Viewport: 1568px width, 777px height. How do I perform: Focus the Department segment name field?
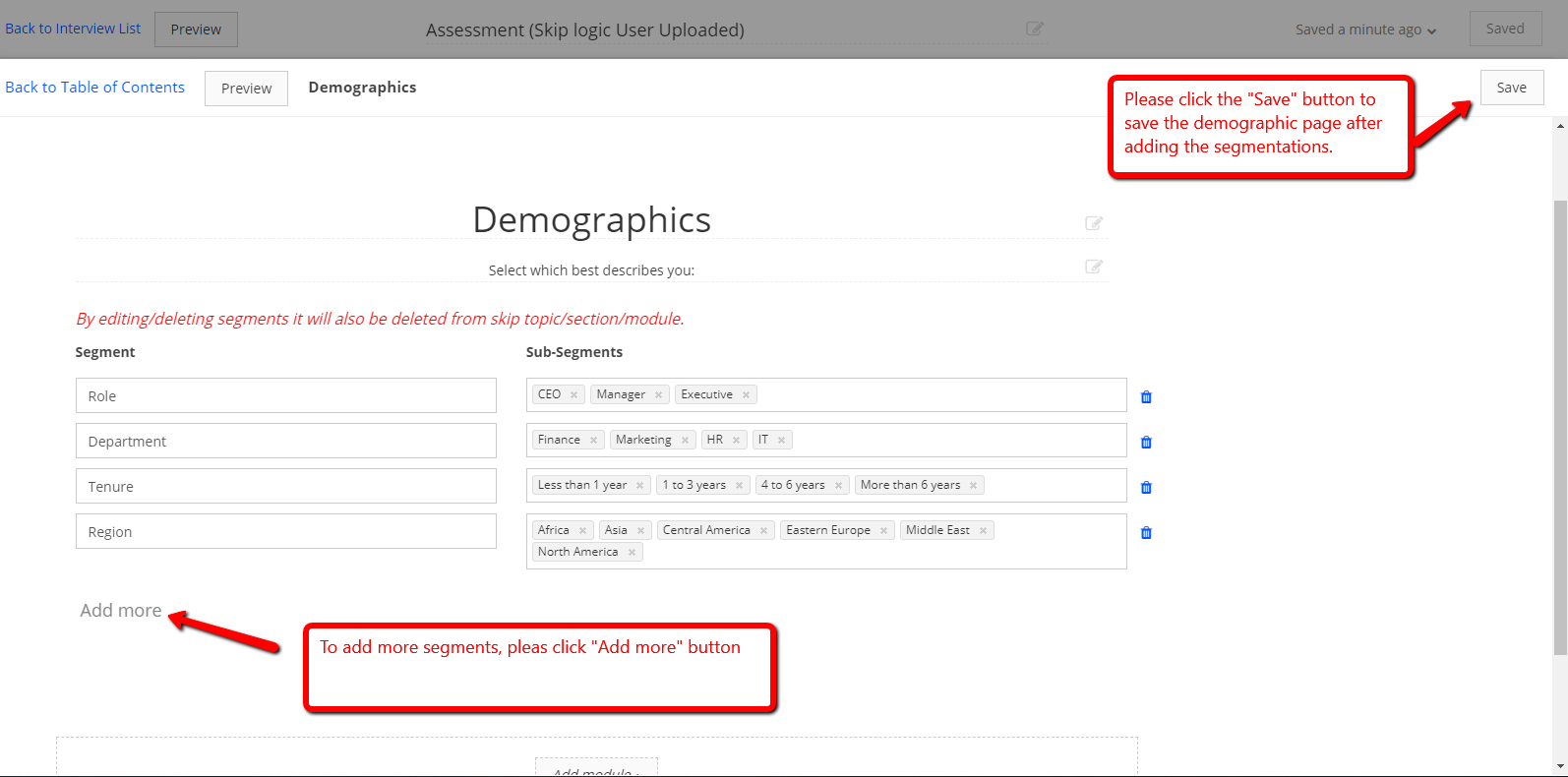point(286,441)
